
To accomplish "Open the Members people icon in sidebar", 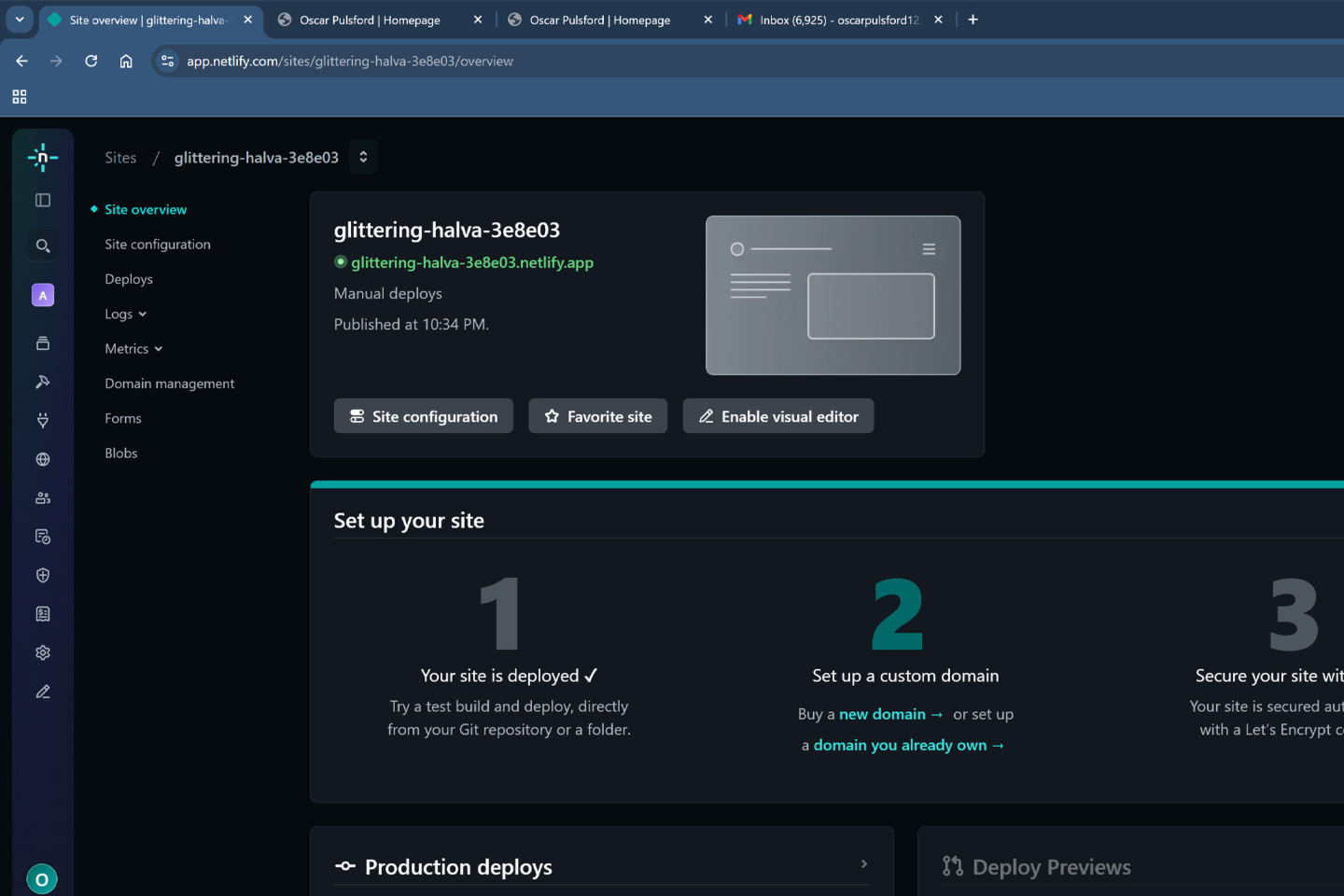I will 43,497.
